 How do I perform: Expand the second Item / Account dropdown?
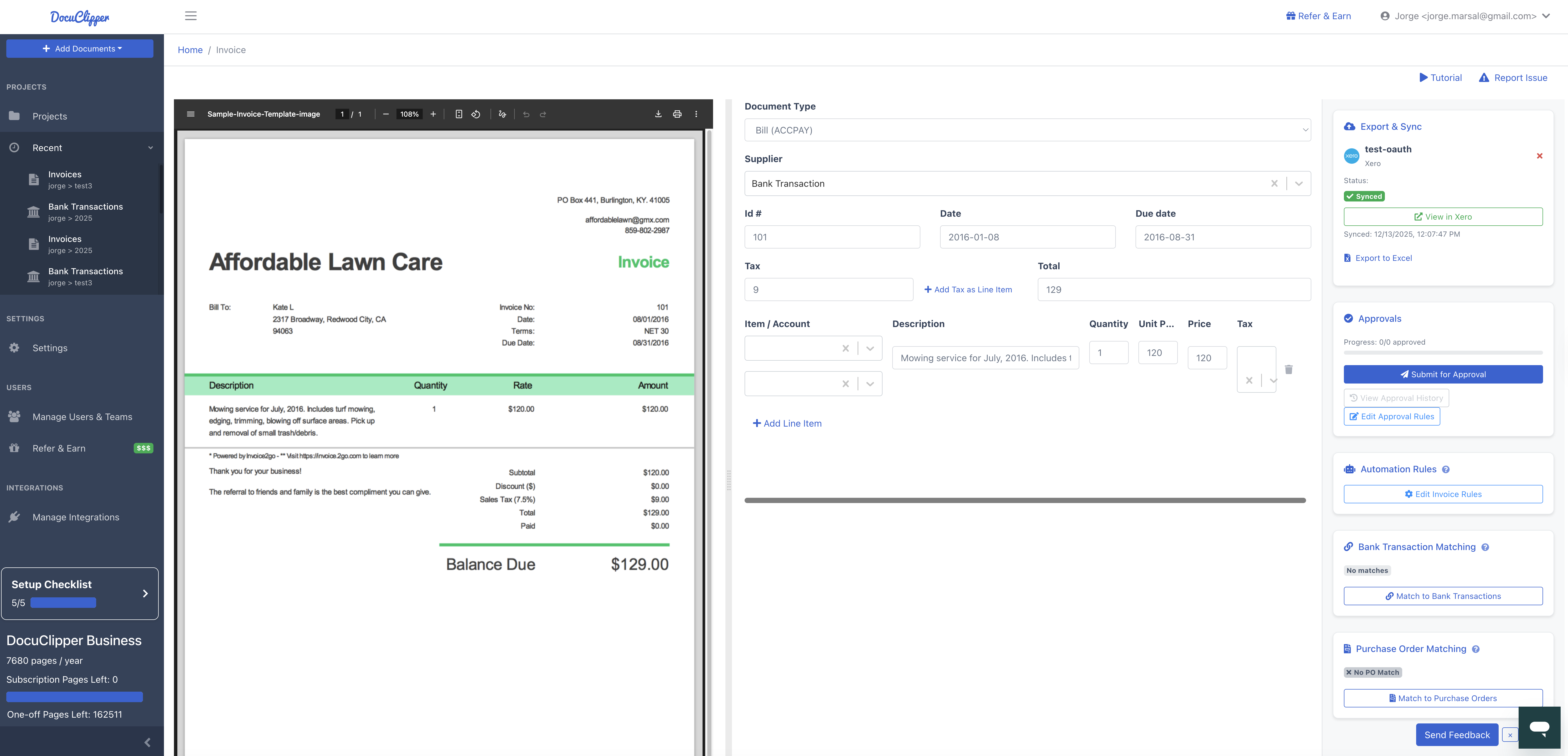coord(870,384)
